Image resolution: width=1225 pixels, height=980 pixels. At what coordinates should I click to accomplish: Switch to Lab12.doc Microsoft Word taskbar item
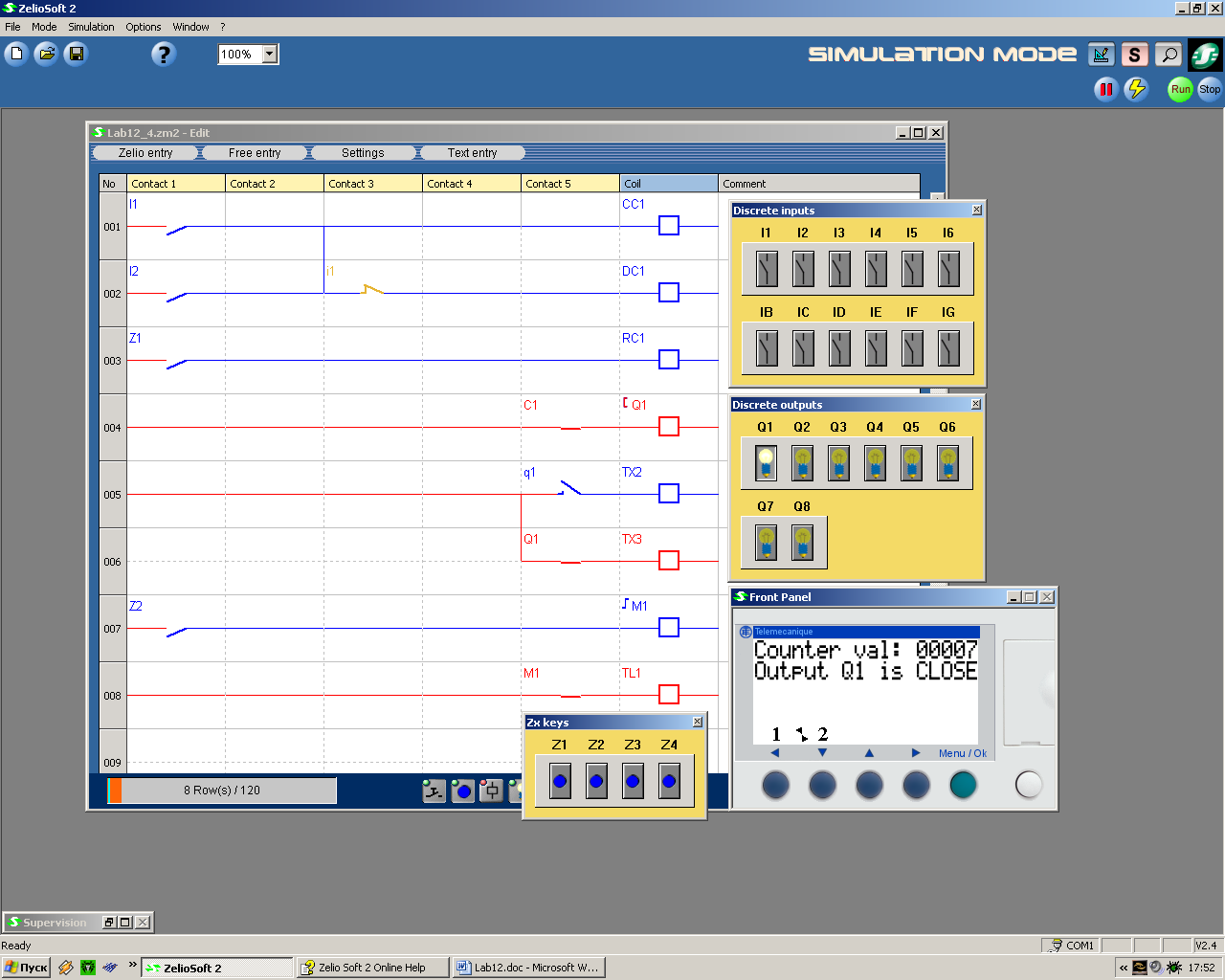tap(528, 968)
